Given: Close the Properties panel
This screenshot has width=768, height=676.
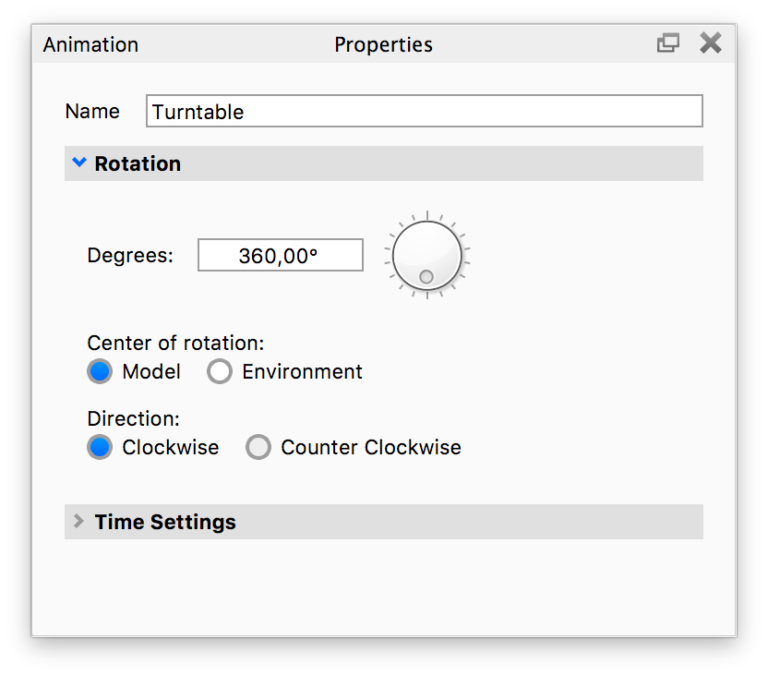Looking at the screenshot, I should 710,43.
